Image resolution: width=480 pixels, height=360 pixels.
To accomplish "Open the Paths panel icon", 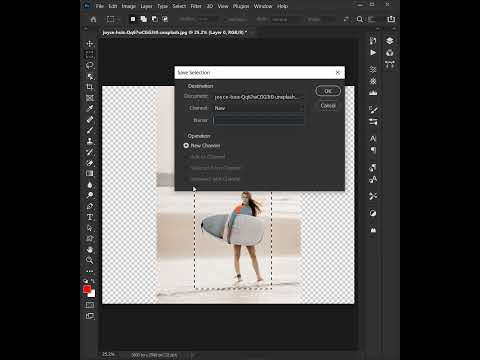I will tap(390, 64).
